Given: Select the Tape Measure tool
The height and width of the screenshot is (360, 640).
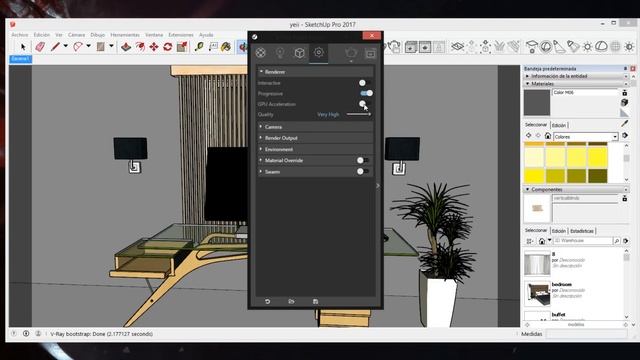Looking at the screenshot, I should (199, 47).
